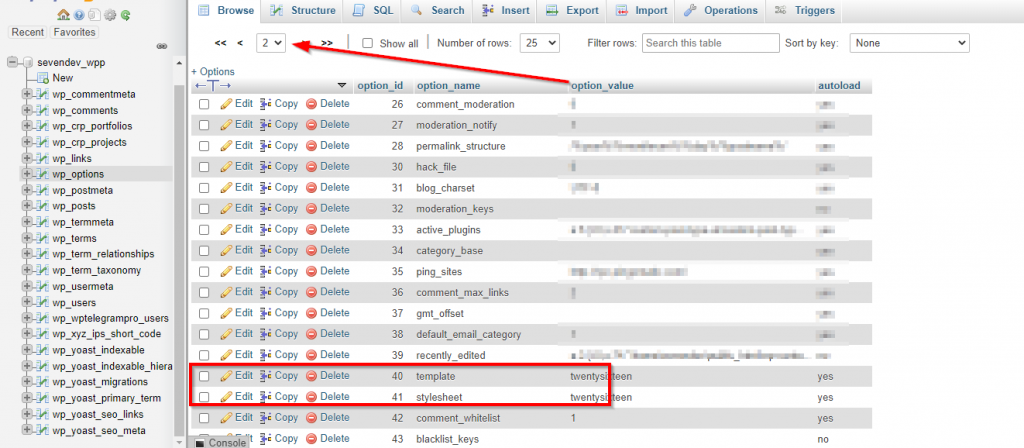1024x448 pixels.
Task: Expand the wp_postmeta tree node
Action: 27,191
